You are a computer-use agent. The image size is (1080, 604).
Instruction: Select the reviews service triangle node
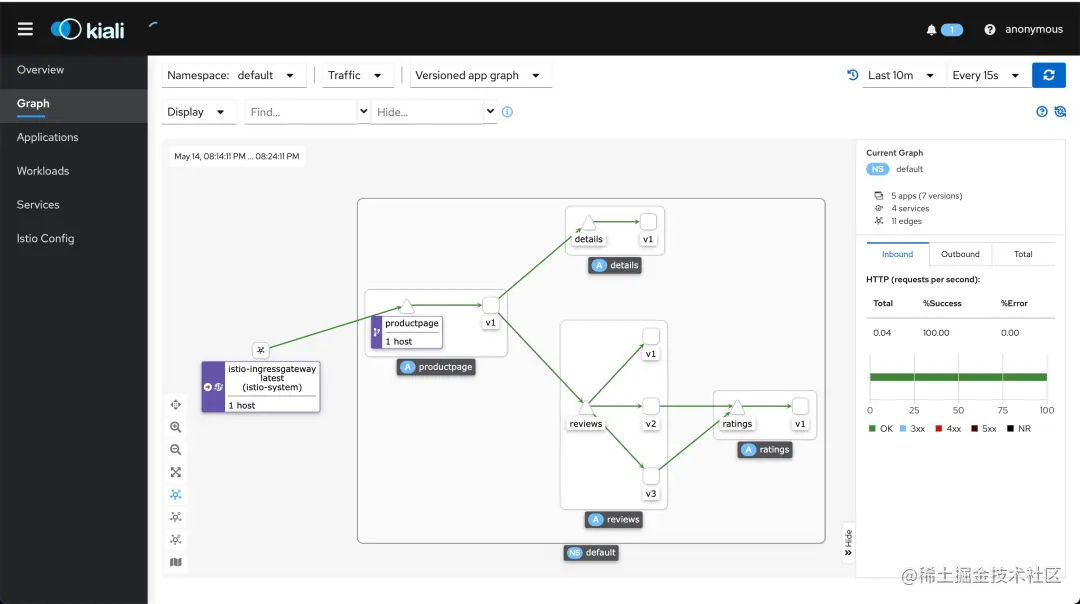585,407
